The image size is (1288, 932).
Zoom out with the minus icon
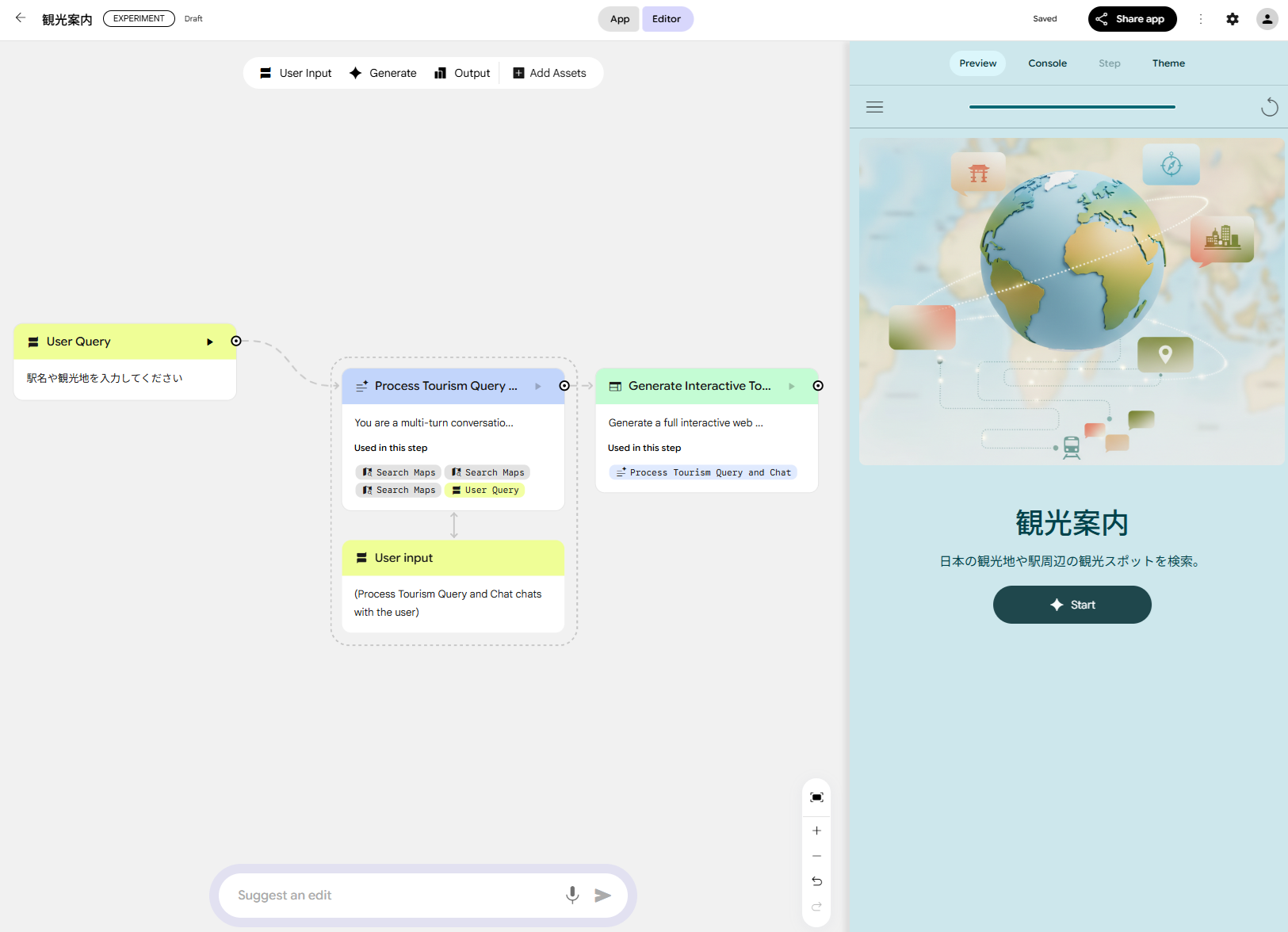coord(816,856)
